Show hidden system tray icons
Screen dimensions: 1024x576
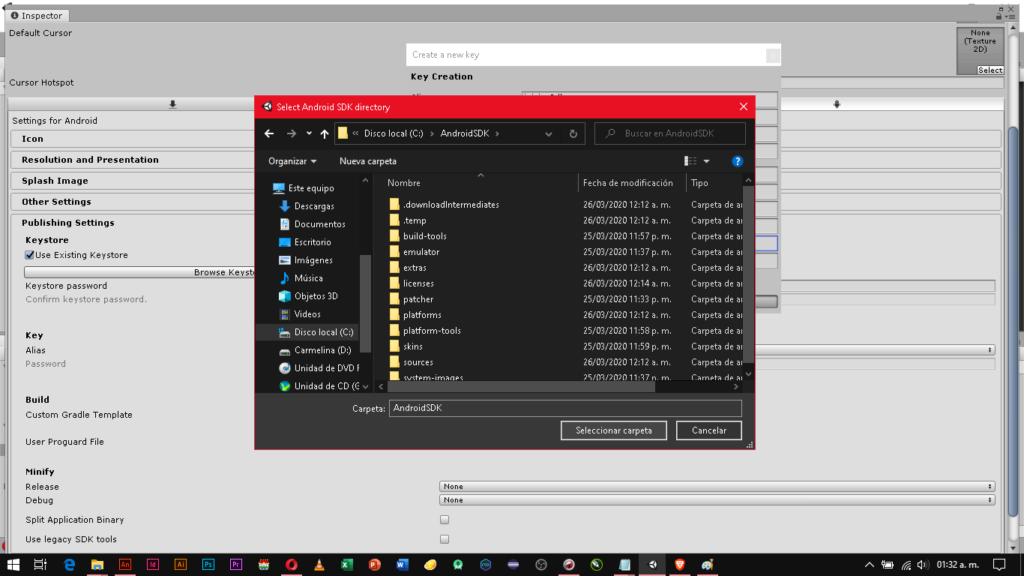click(x=869, y=565)
